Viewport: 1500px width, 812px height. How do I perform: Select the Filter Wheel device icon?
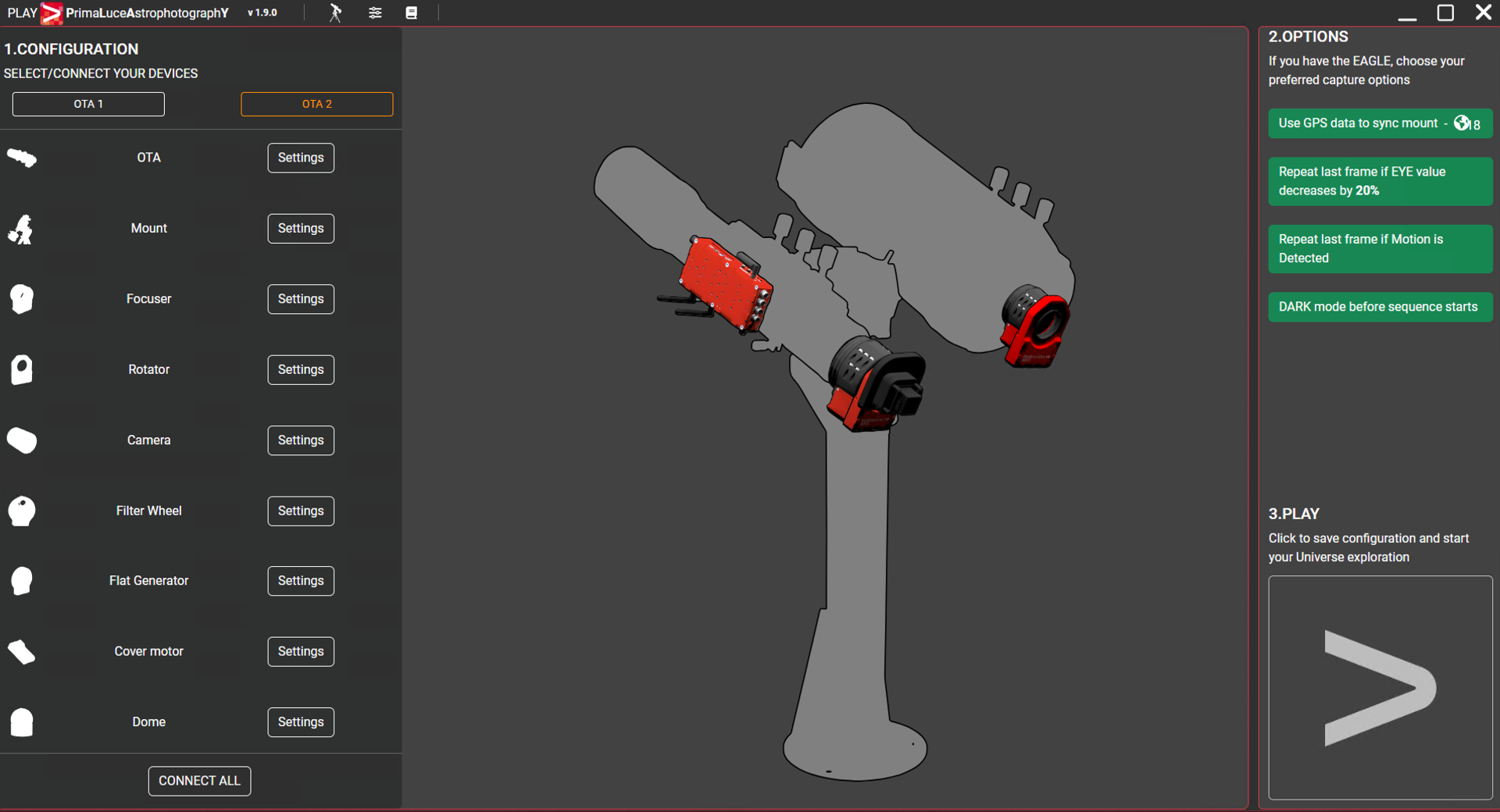click(x=21, y=511)
